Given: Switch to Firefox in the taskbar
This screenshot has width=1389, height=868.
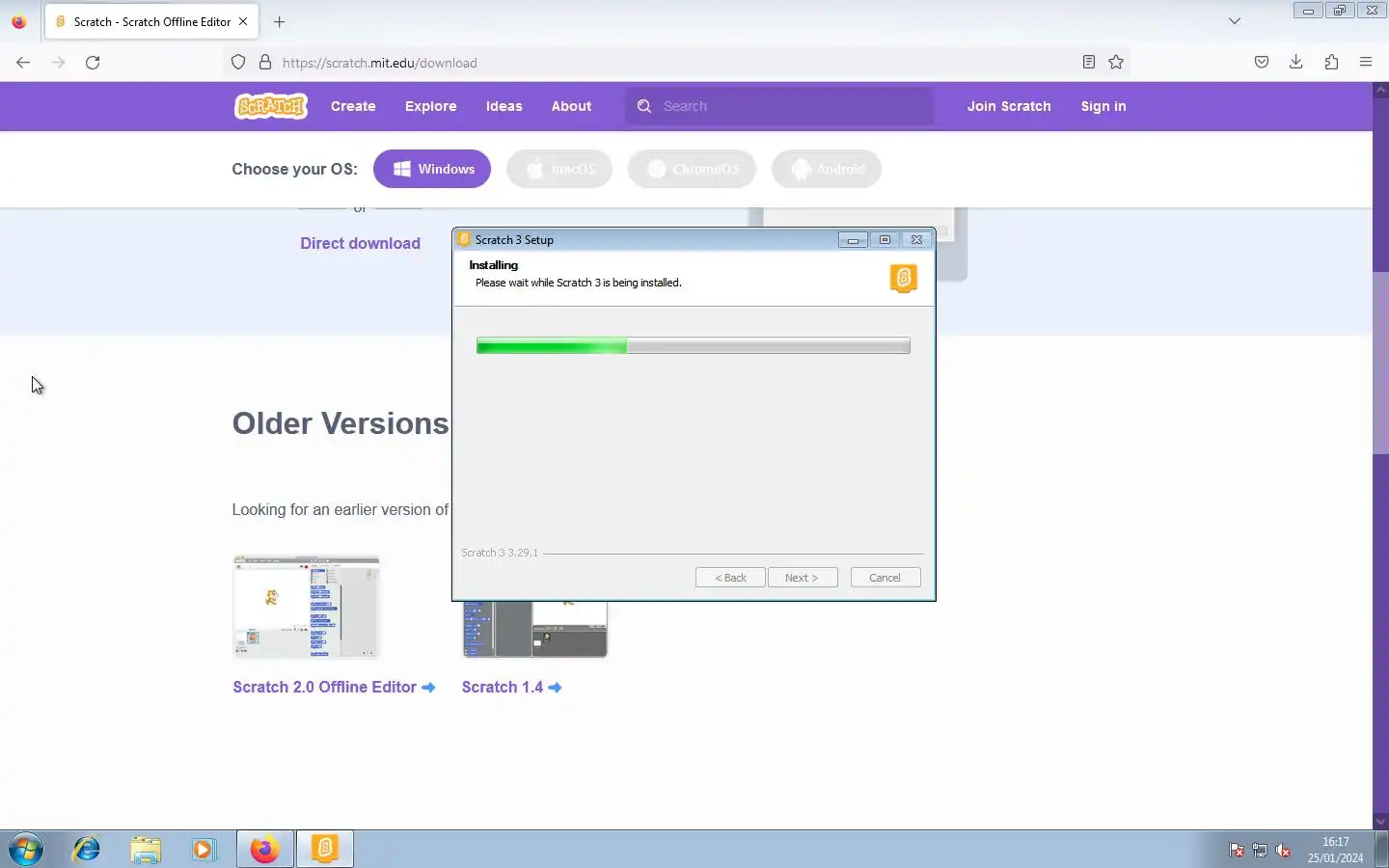Looking at the screenshot, I should (x=265, y=850).
